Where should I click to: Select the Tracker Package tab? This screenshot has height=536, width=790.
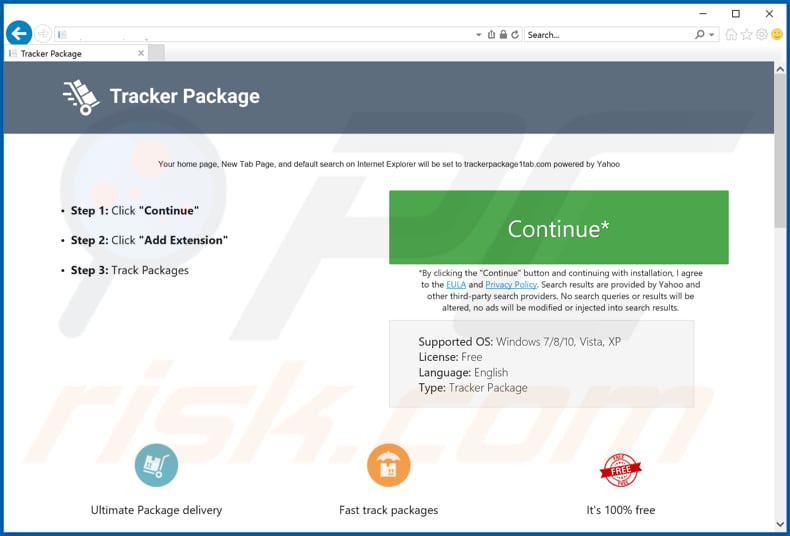(x=76, y=53)
